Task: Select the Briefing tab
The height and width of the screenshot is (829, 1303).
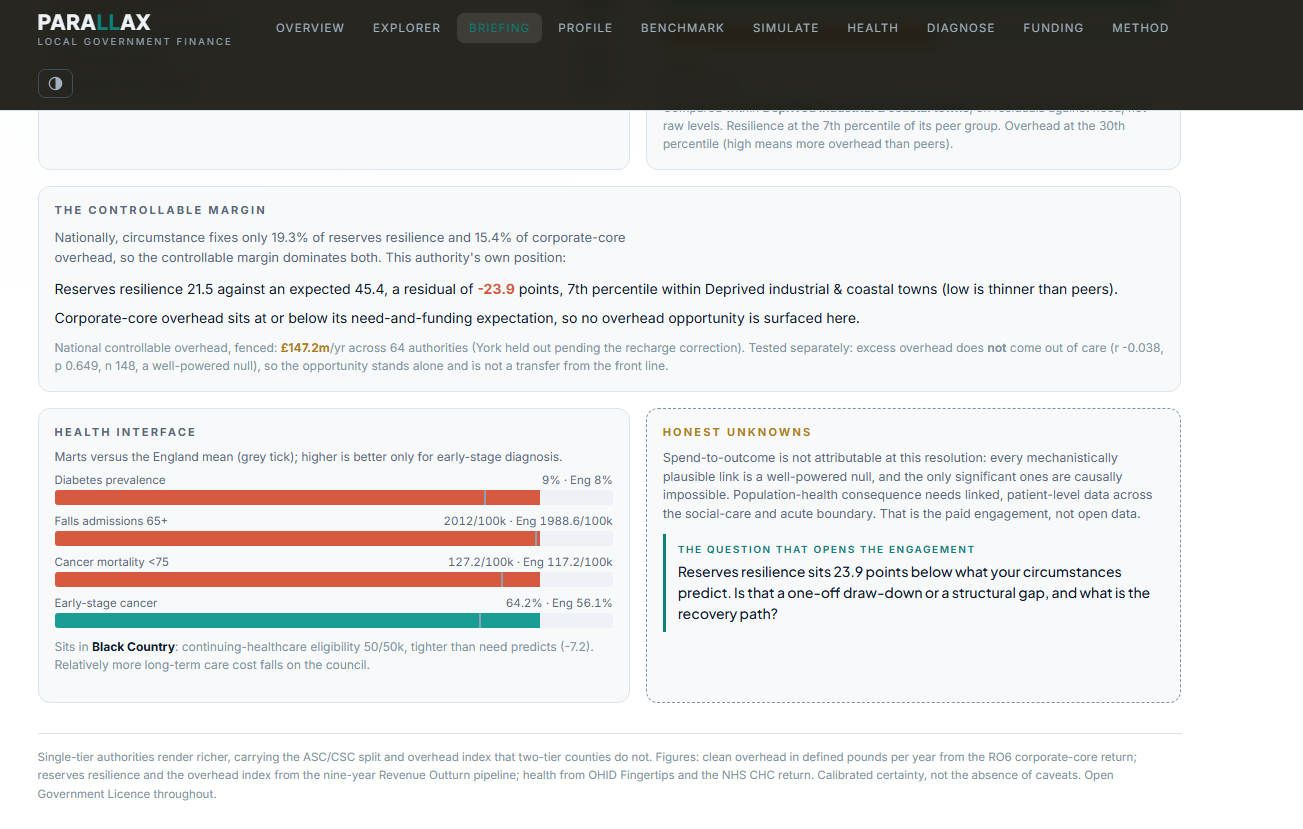Action: [x=499, y=28]
